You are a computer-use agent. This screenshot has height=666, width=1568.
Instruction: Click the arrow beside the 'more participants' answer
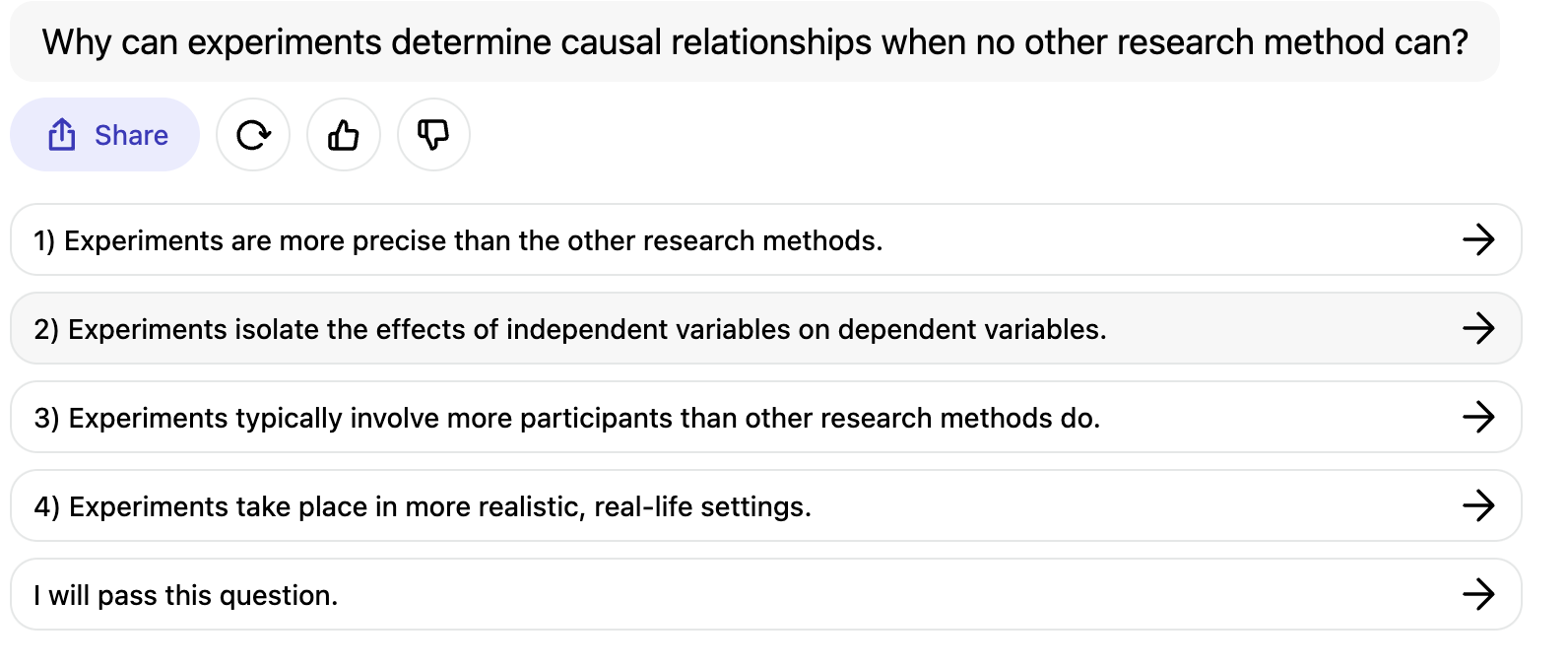click(x=1478, y=417)
